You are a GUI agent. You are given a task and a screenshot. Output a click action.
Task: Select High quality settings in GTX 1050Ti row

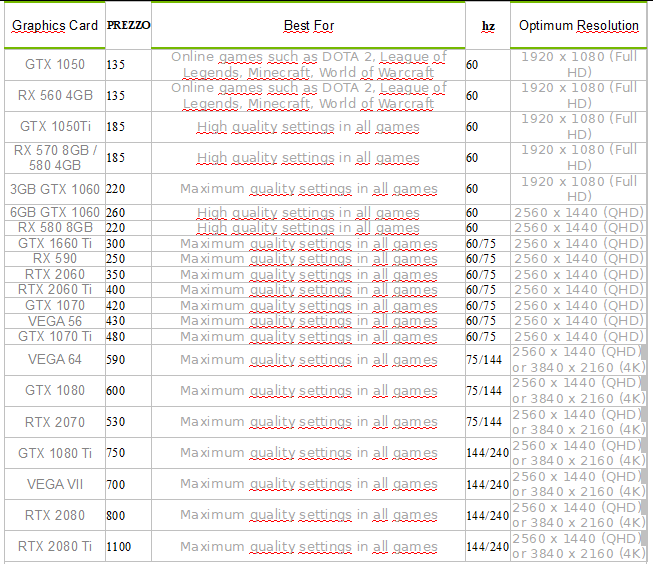click(308, 127)
